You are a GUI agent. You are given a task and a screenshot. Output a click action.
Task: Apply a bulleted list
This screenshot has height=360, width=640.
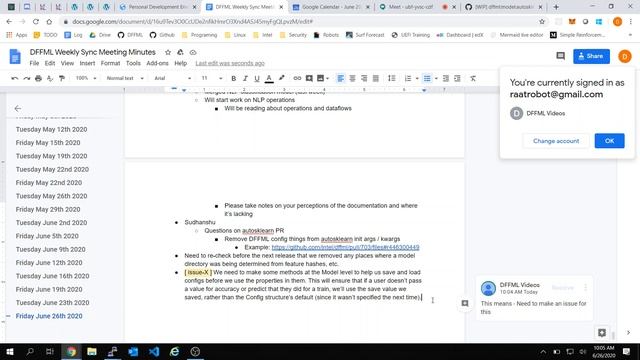[427, 78]
